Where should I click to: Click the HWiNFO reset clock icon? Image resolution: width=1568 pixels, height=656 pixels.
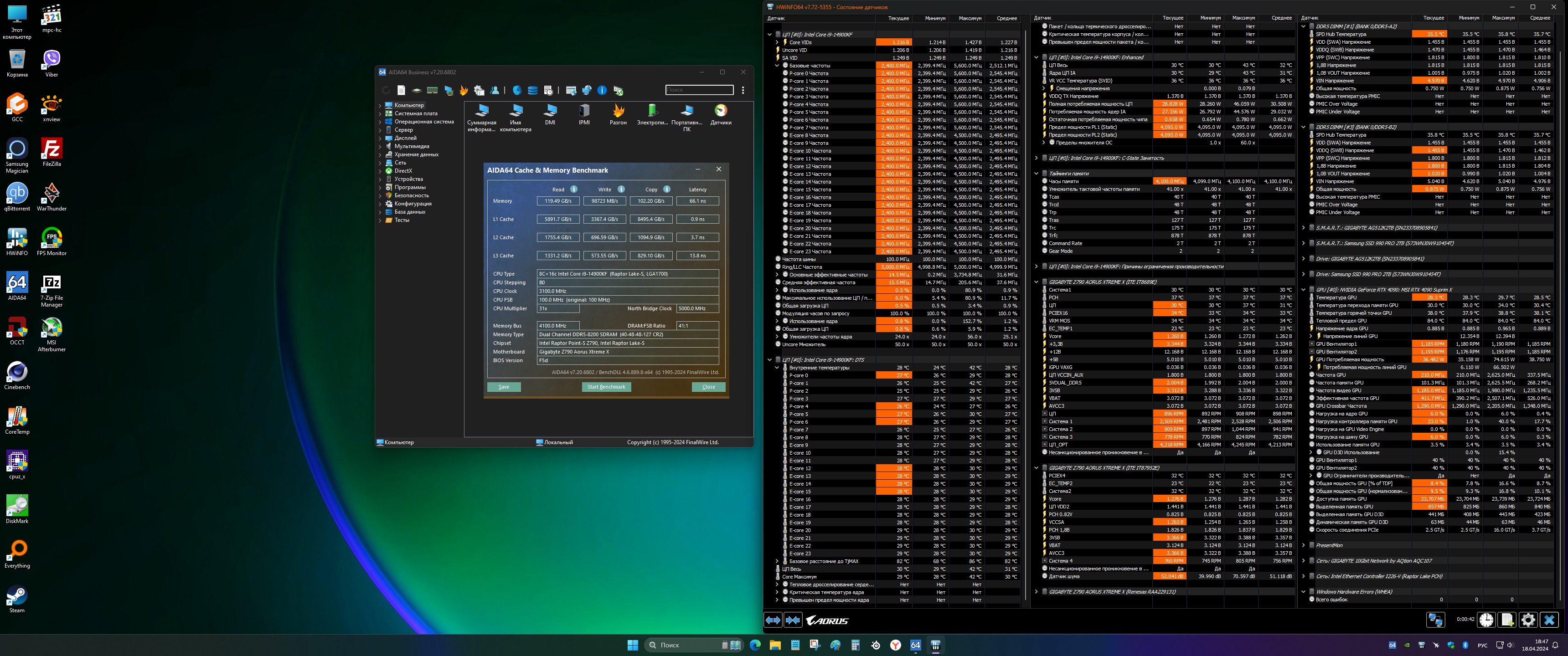(1486, 620)
